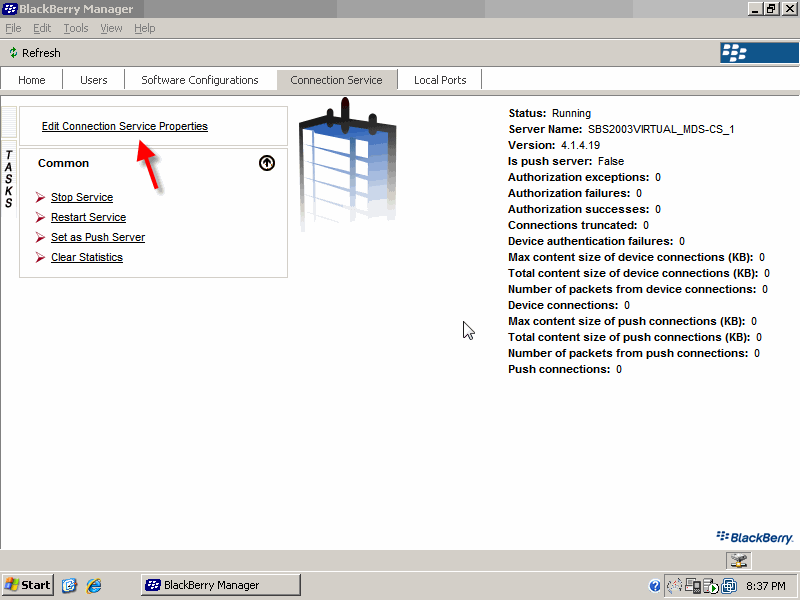Click the gauge-shaped tray icon
This screenshot has width=800, height=600.
pos(674,586)
